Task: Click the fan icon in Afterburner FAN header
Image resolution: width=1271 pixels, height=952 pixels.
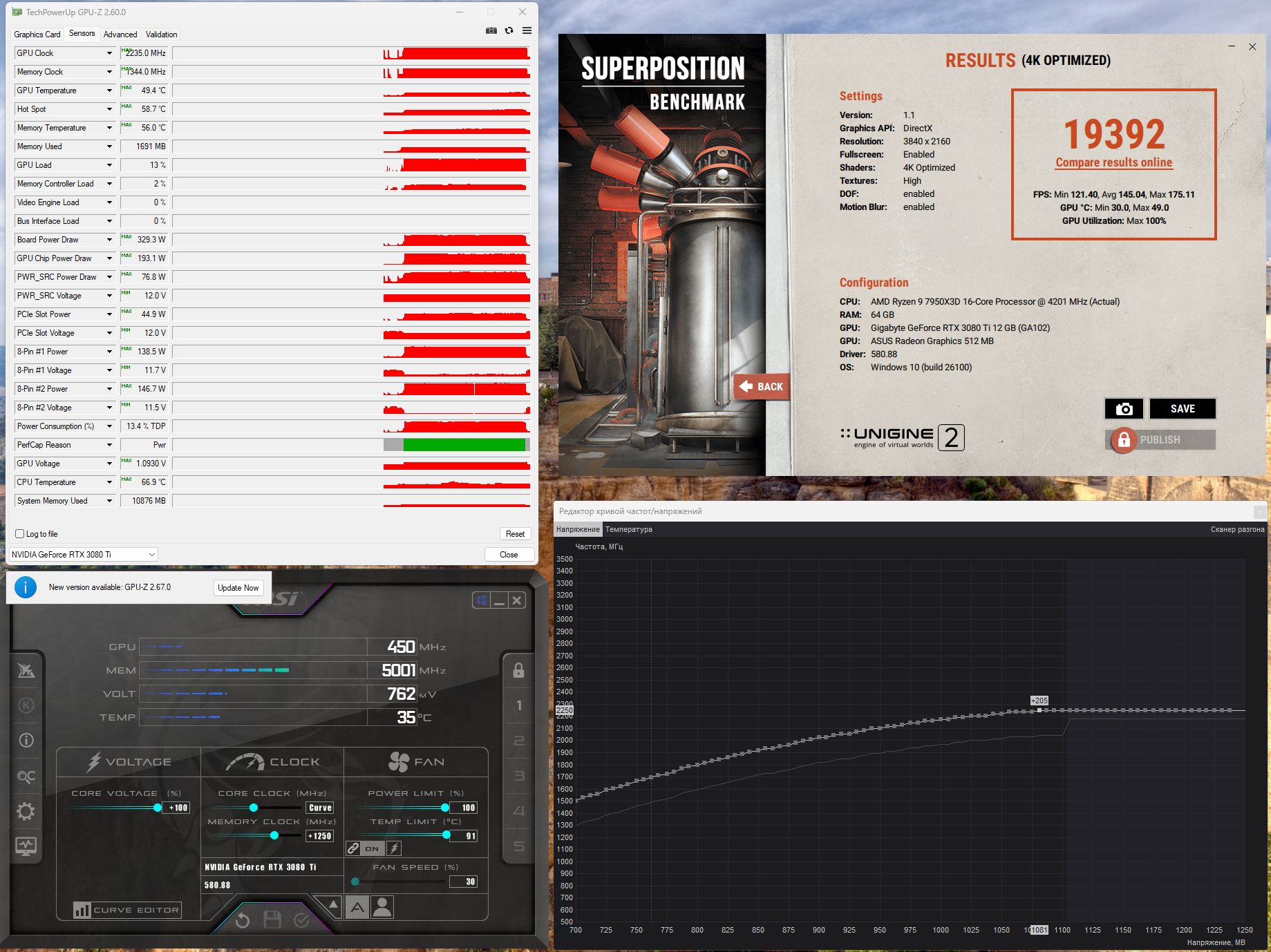Action: 399,762
